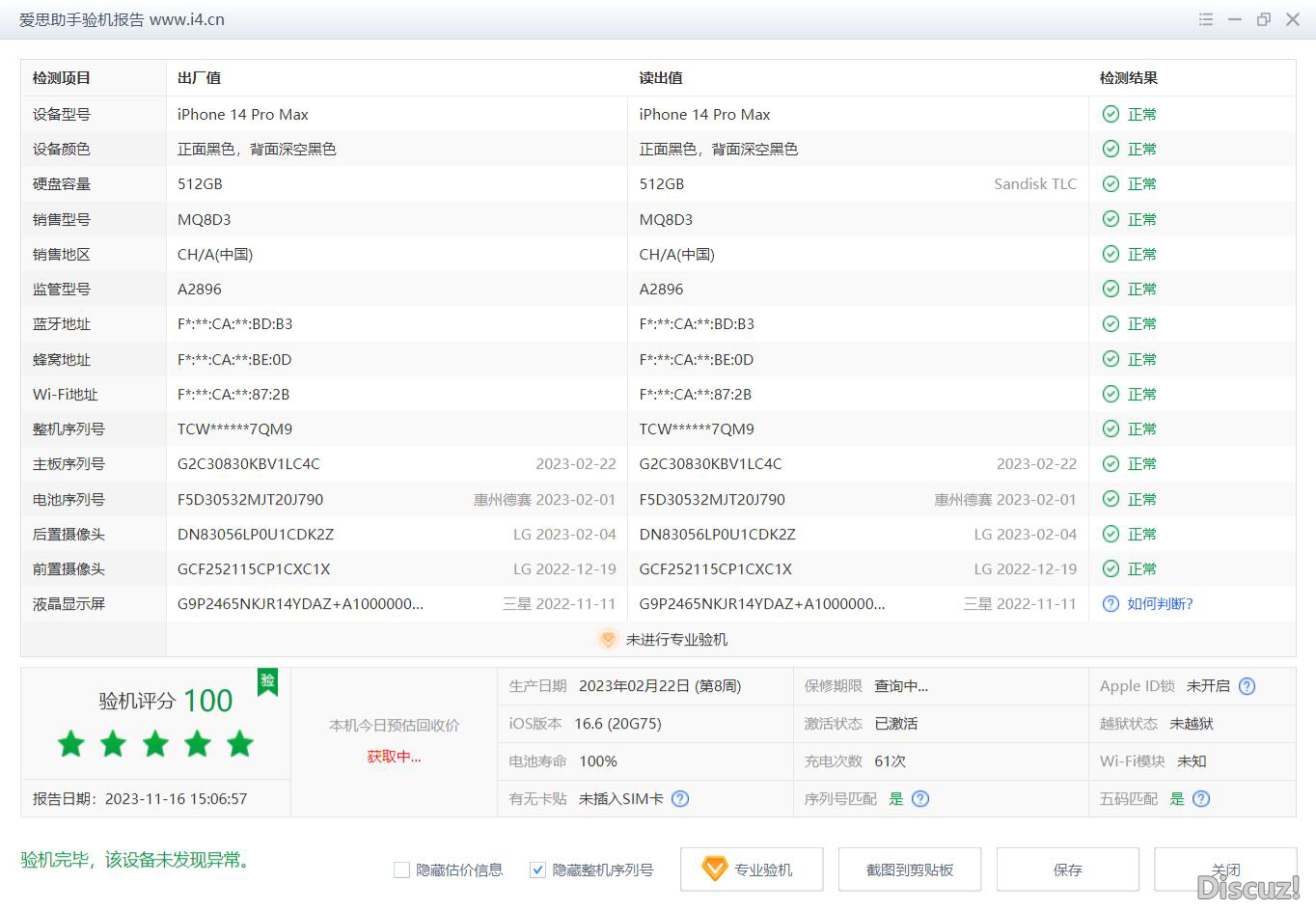Open the 如何判断? link for 液晶显示屏
This screenshot has width=1316, height=911.
[1160, 603]
